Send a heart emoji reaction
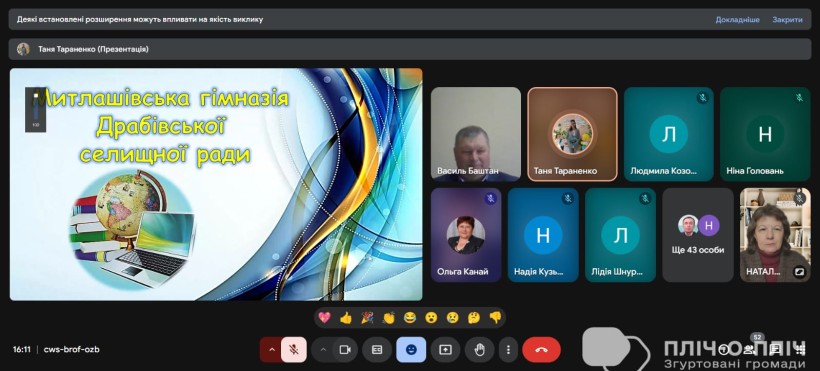 coord(324,317)
